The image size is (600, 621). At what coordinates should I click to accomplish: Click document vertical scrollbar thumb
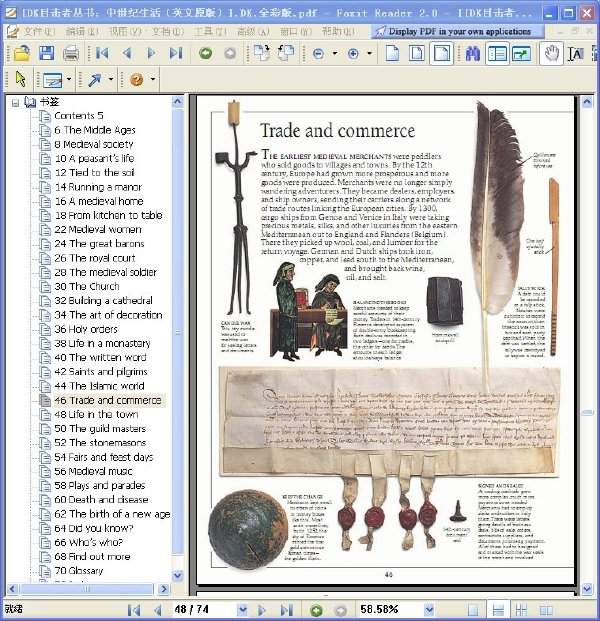[587, 413]
